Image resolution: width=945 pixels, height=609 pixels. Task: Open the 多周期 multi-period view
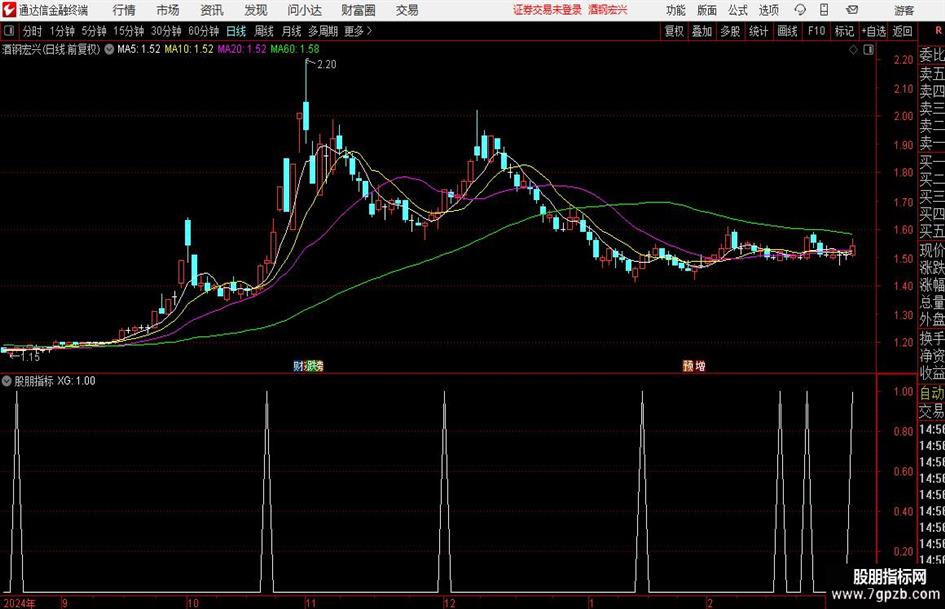323,31
